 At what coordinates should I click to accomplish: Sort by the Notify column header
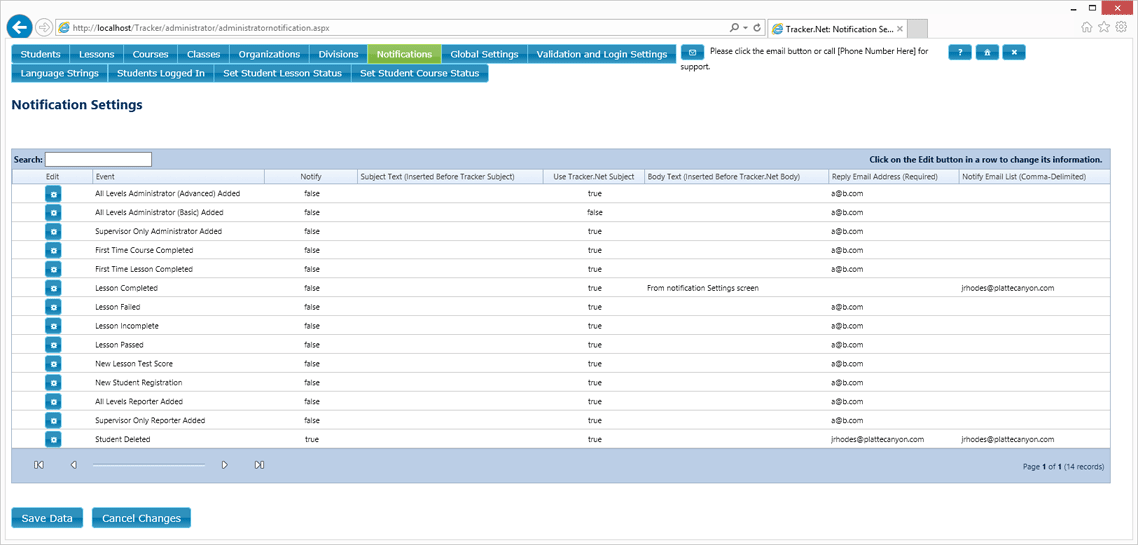click(311, 176)
